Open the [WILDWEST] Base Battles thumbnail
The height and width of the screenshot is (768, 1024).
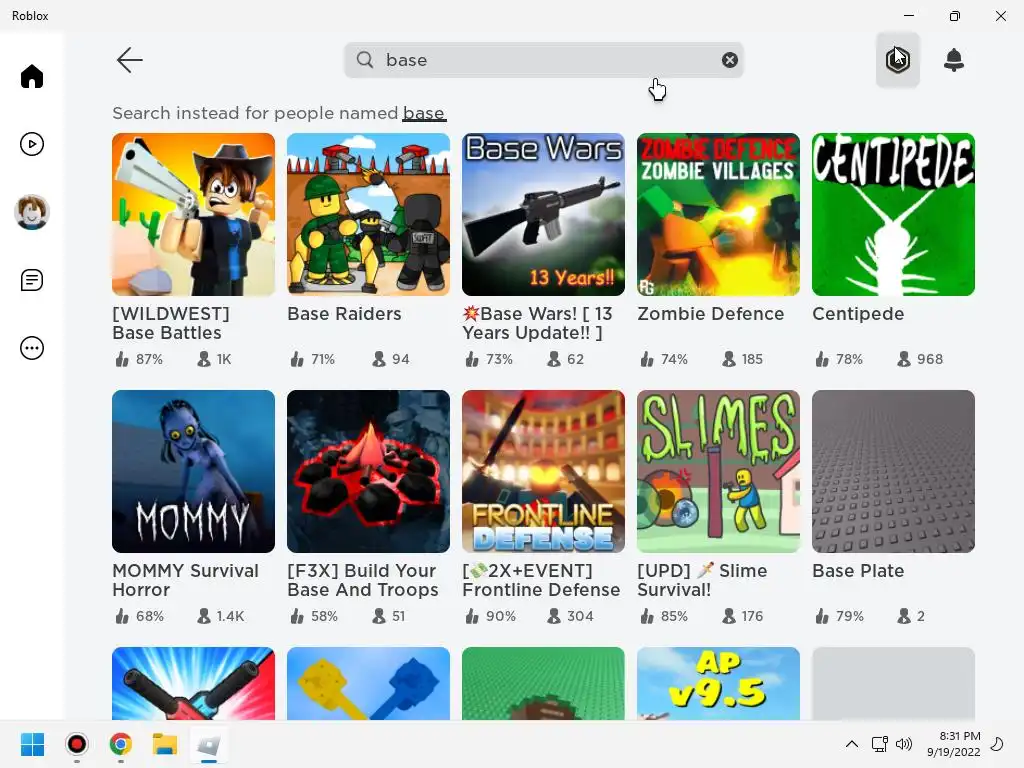[193, 214]
